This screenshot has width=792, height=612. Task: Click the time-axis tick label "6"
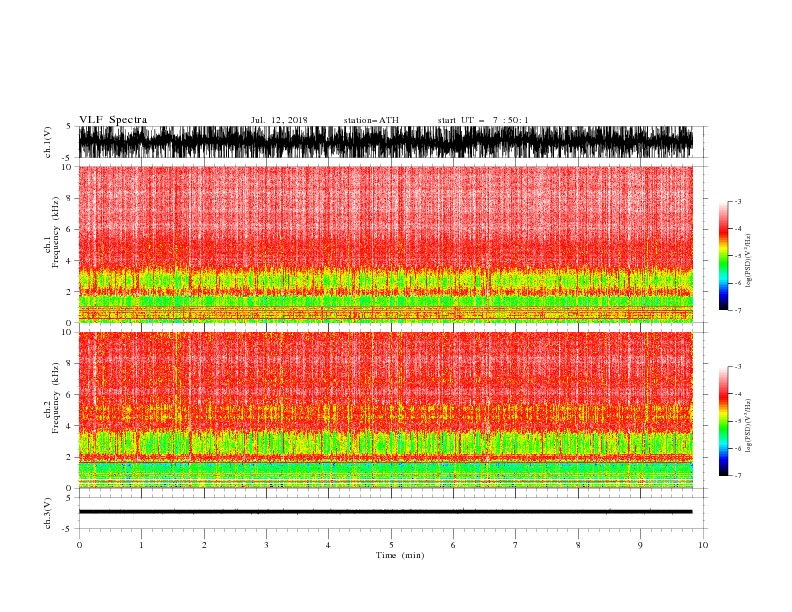453,545
